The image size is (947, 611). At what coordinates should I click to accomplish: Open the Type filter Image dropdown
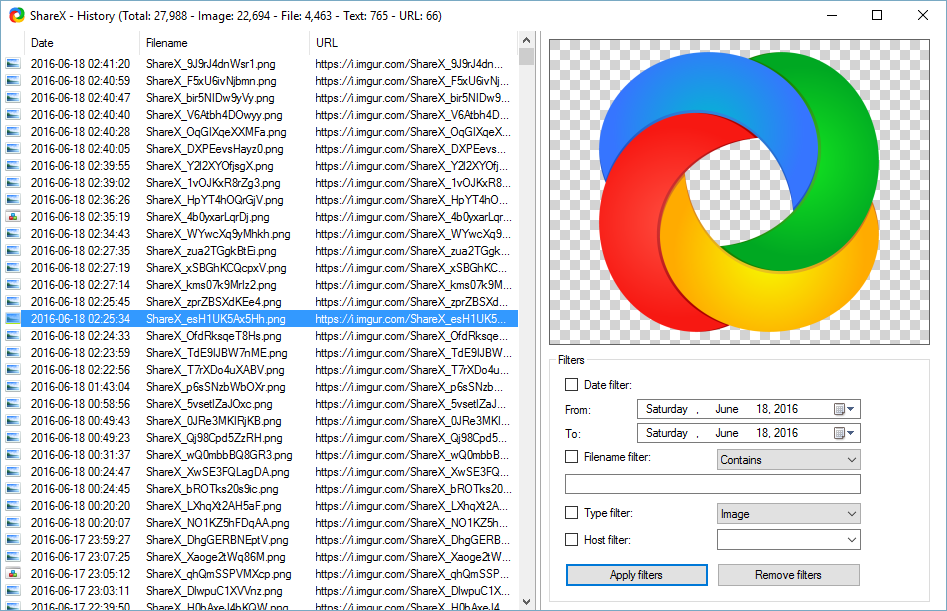pos(789,514)
